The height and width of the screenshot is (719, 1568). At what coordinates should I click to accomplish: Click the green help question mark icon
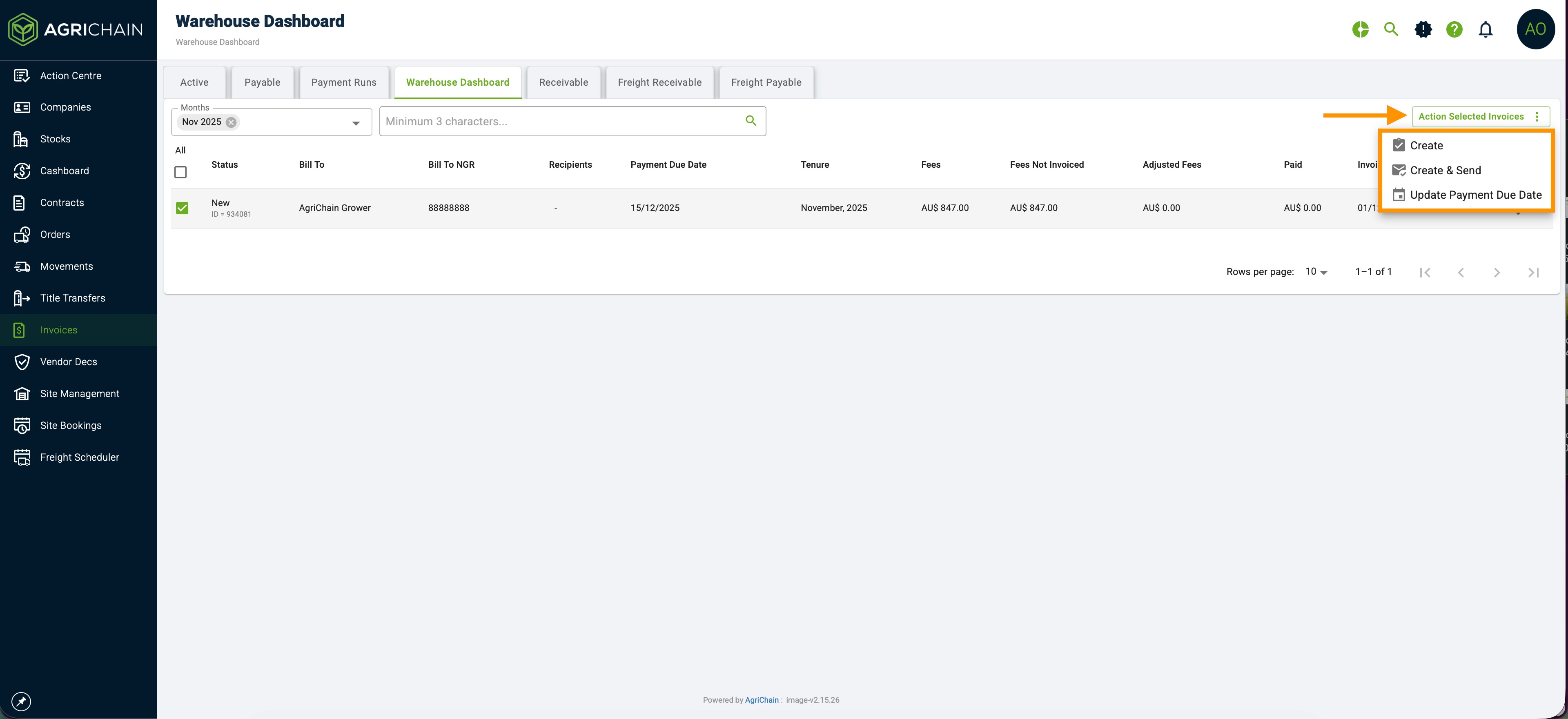[1454, 29]
